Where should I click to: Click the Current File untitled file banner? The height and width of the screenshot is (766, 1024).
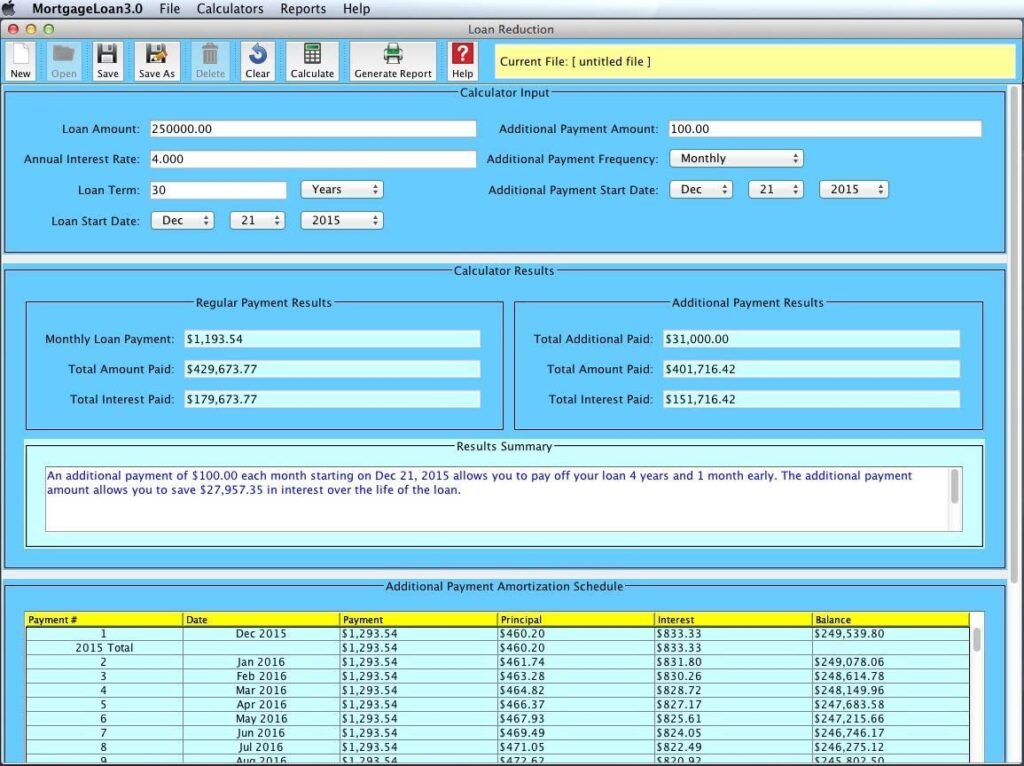[x=755, y=61]
